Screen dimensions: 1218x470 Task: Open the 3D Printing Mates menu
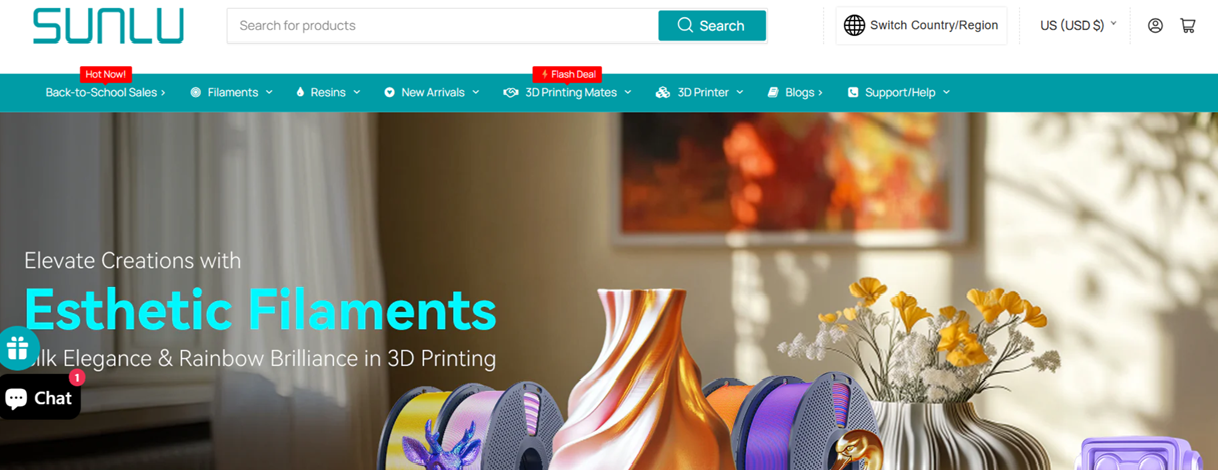click(568, 92)
